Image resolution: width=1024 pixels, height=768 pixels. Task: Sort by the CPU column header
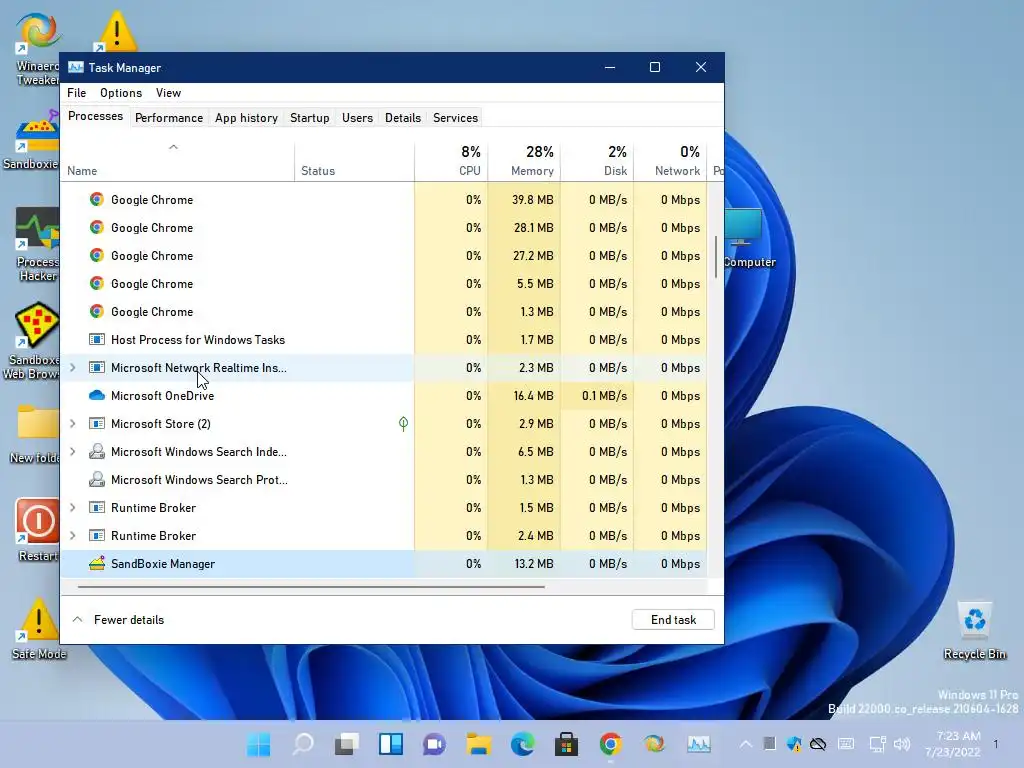click(x=451, y=161)
